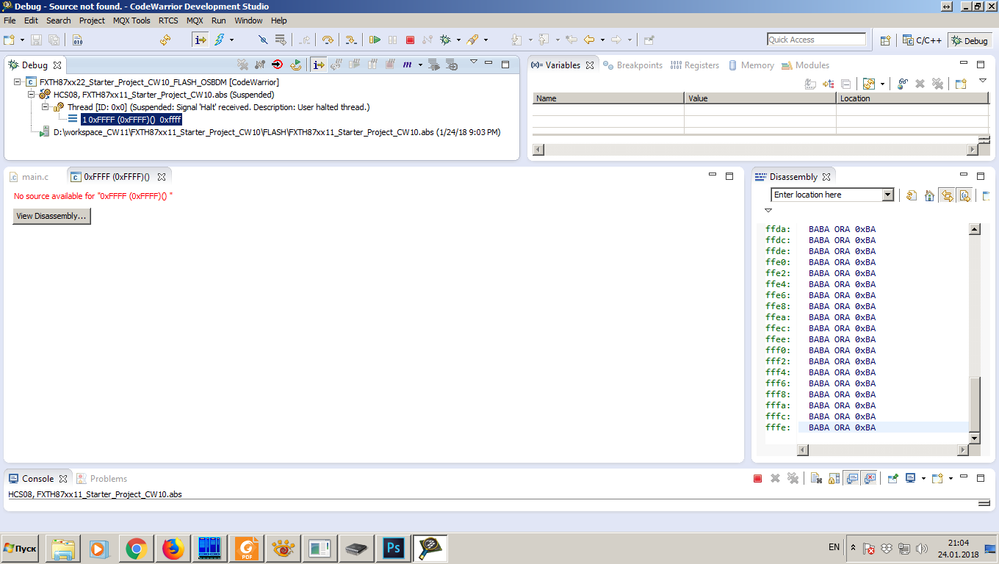Click the red Terminate icon in Console toolbar

coord(758,478)
